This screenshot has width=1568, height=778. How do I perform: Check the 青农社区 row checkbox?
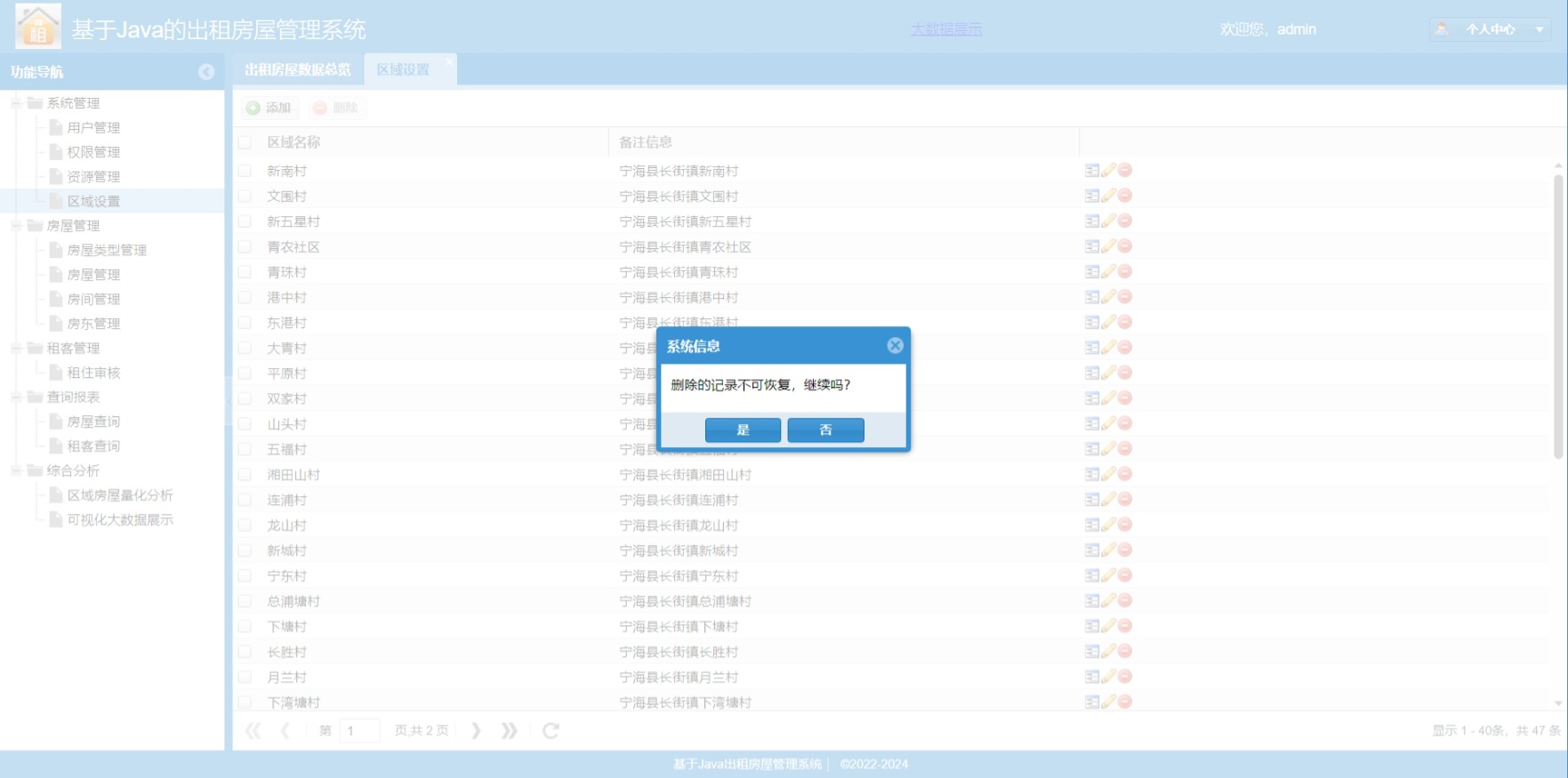tap(245, 246)
